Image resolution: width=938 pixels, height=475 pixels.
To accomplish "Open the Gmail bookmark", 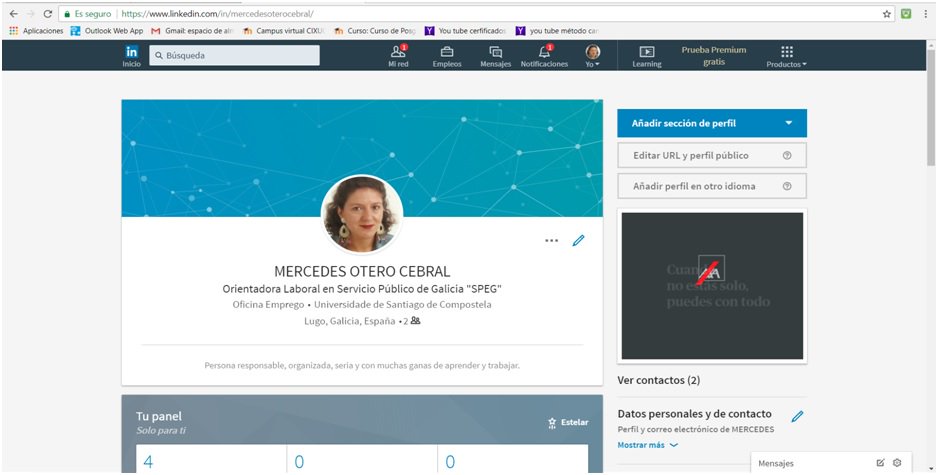I will point(193,31).
